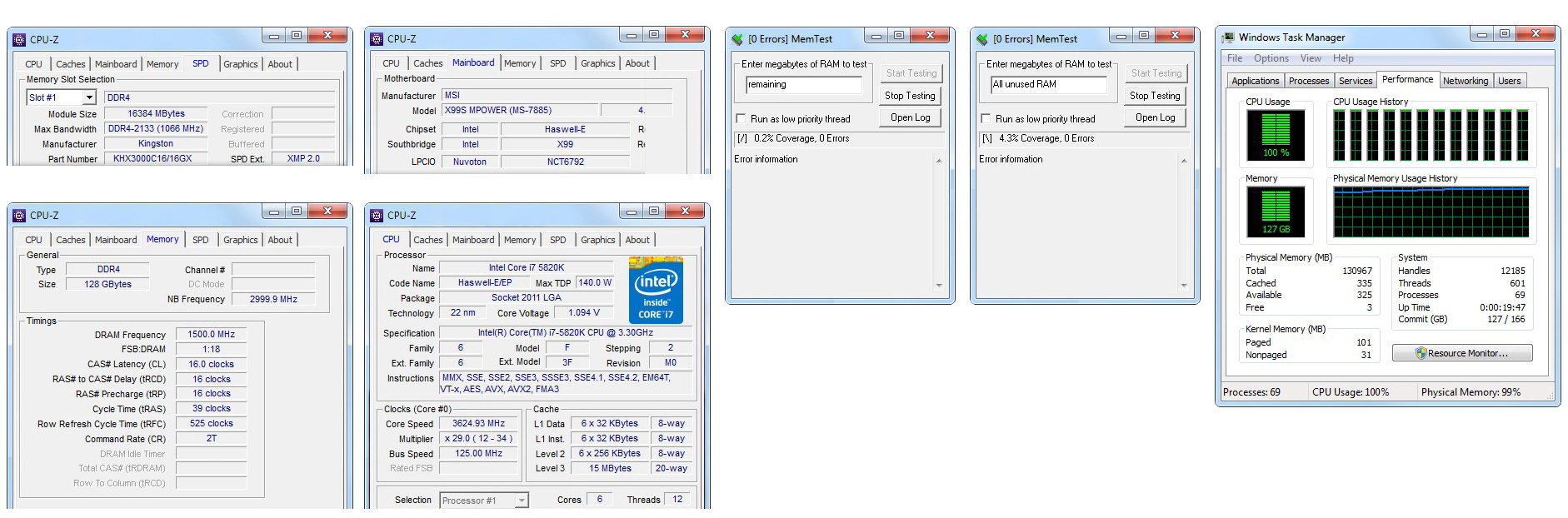This screenshot has height=518, width=1568.
Task: Click Open Log in the 0.2% coverage MemTest
Action: pos(910,117)
